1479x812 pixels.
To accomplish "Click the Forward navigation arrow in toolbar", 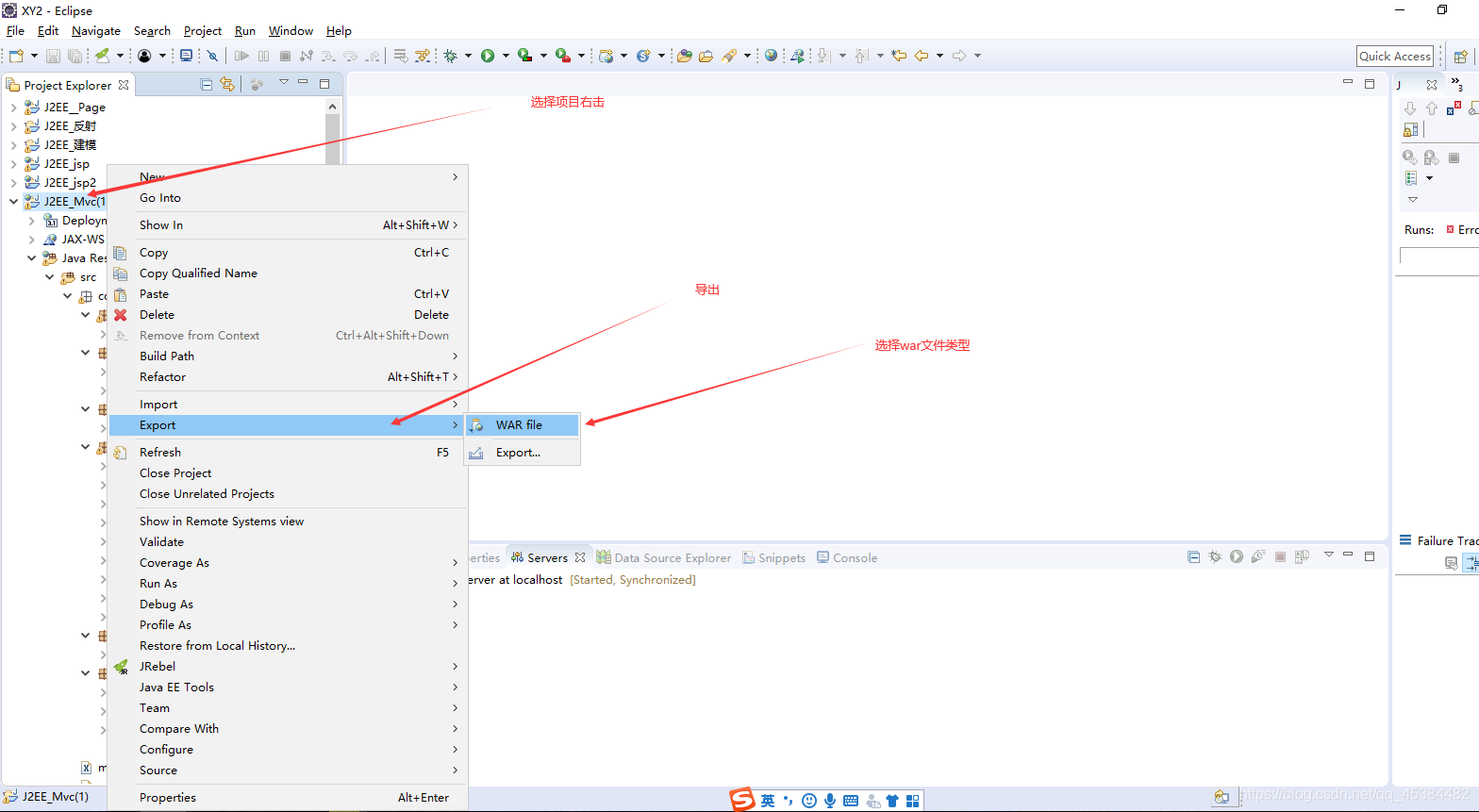I will [959, 56].
